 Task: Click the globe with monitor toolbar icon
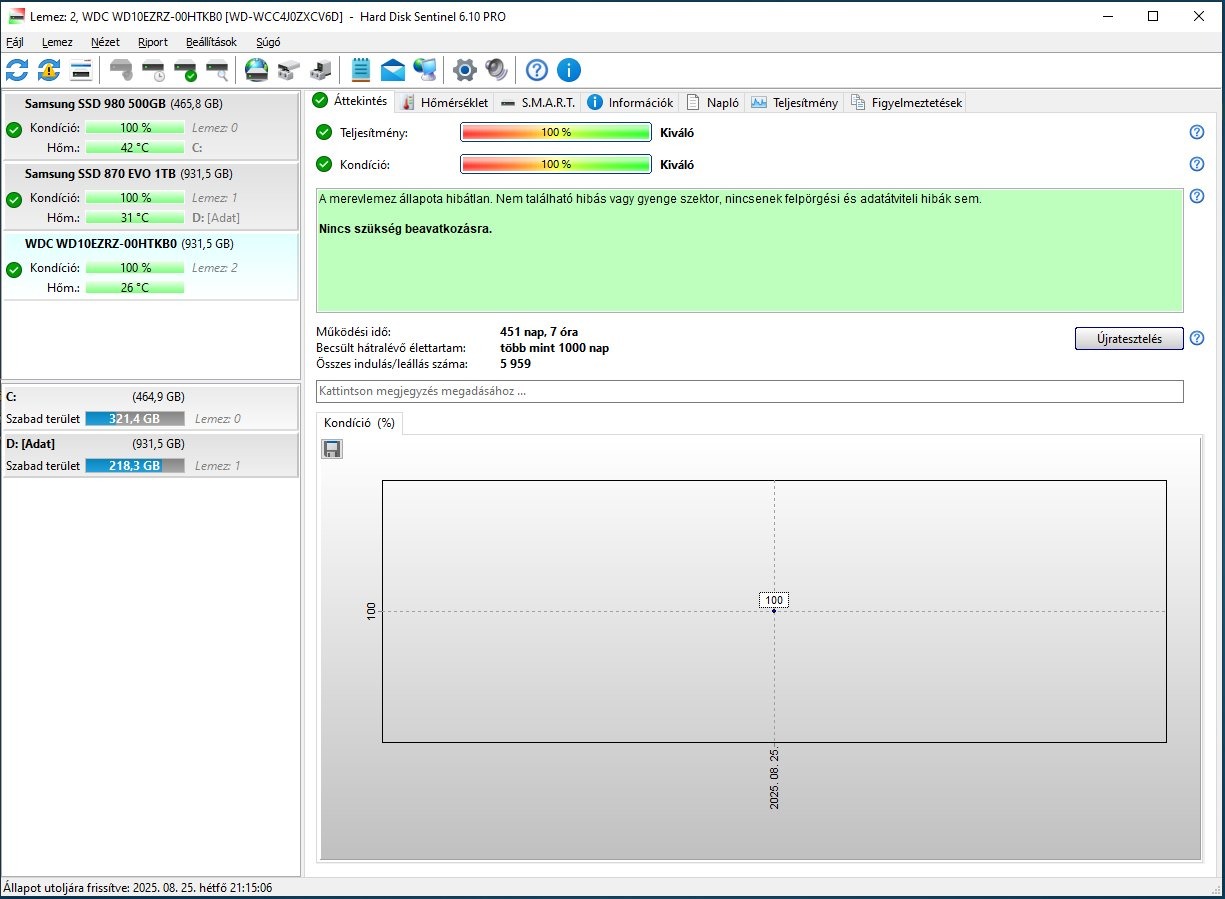coord(425,70)
